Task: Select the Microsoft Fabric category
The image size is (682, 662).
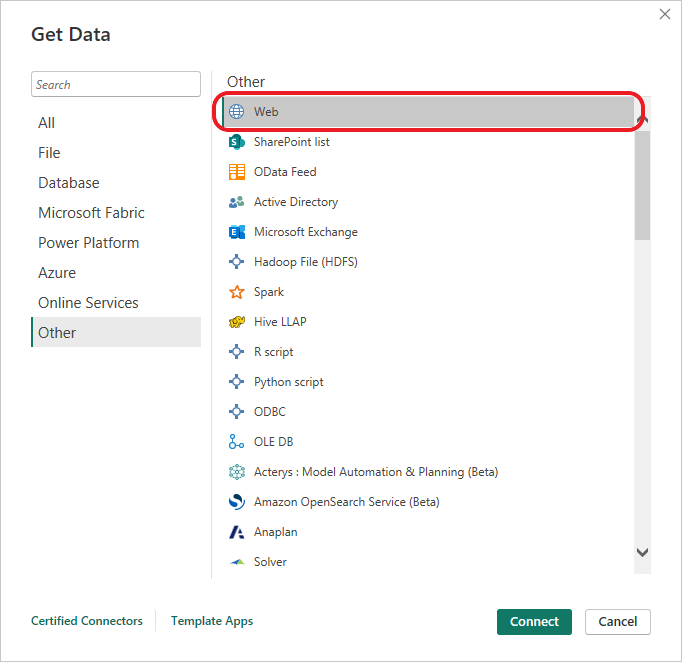Action: [91, 213]
